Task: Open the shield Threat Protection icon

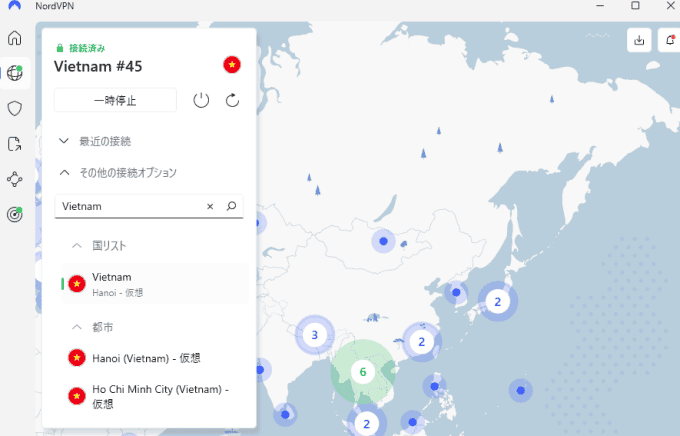Action: [x=15, y=108]
